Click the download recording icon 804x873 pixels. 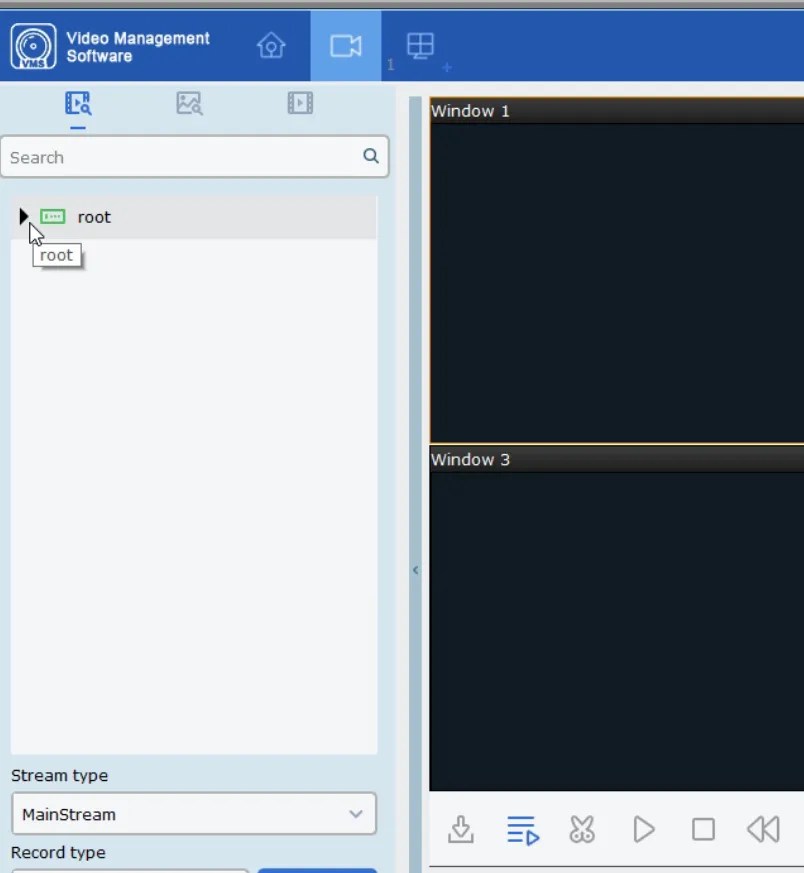(460, 829)
